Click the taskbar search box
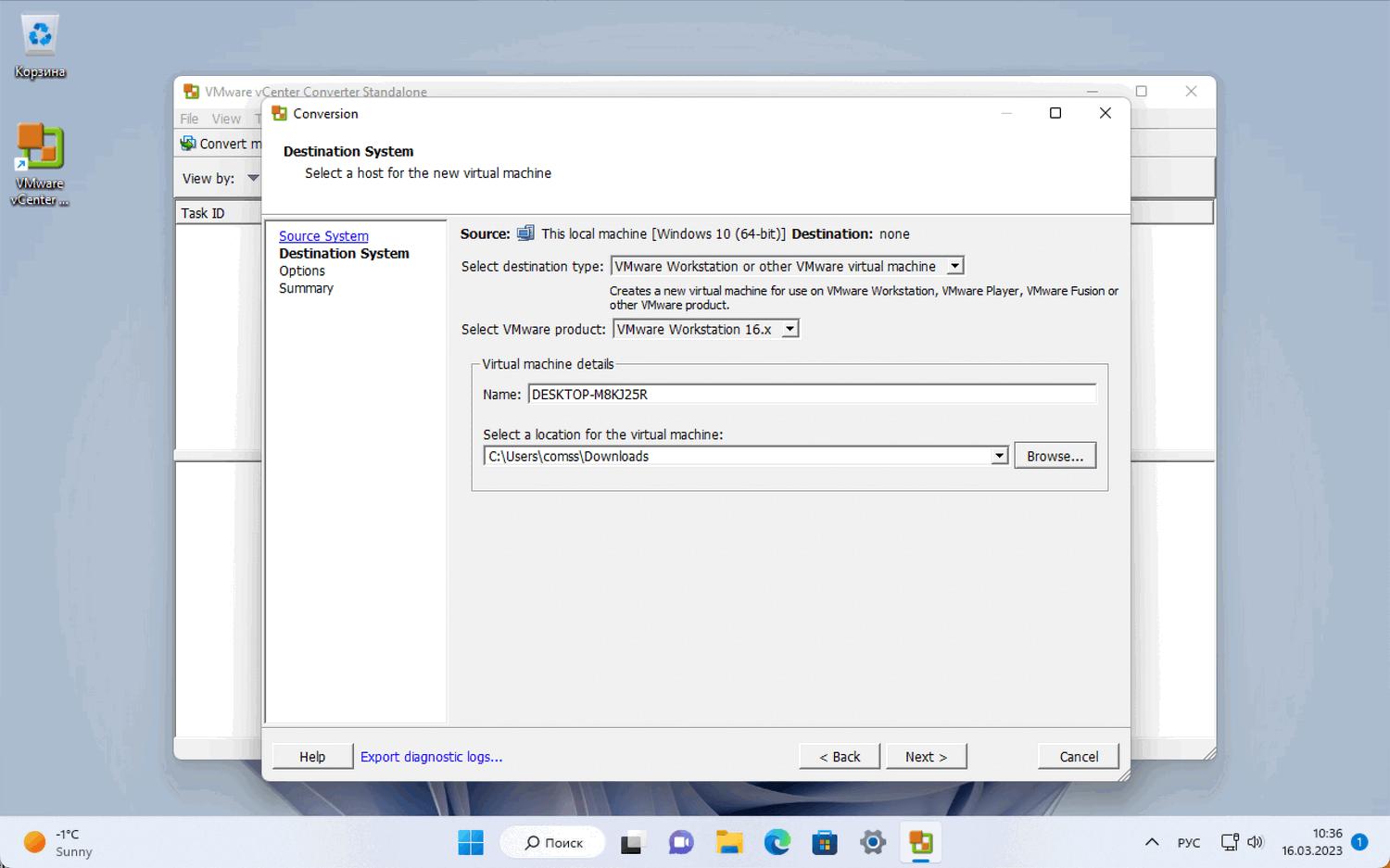Viewport: 1390px width, 868px height. pos(552,843)
